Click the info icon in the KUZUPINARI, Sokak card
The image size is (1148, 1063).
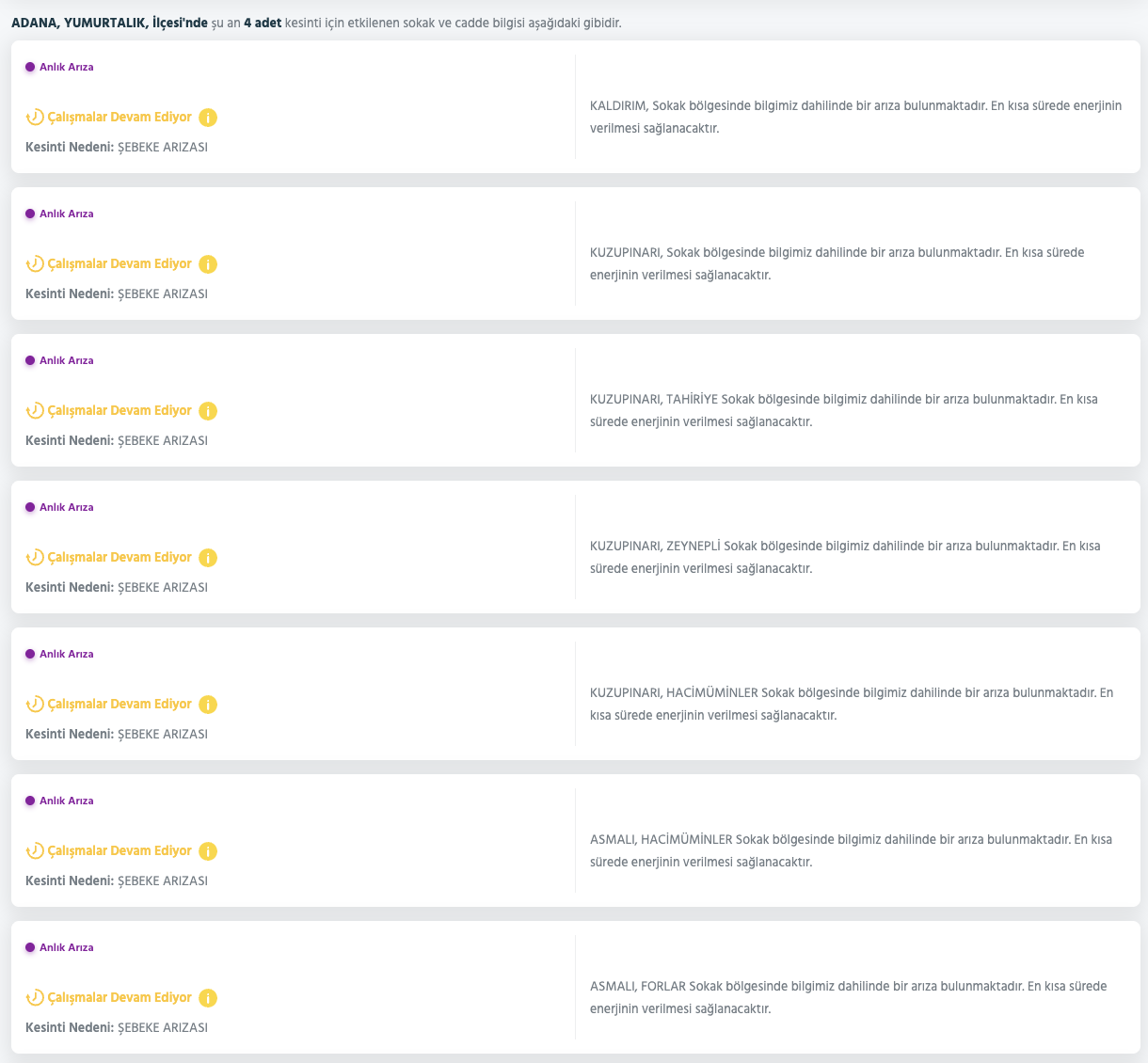coord(208,264)
